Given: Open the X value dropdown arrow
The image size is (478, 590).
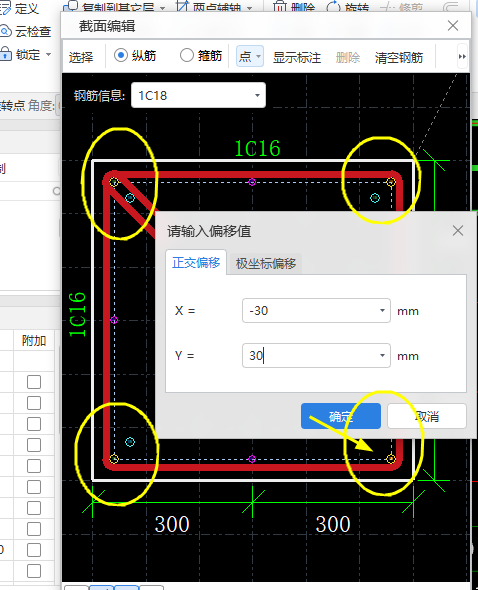Looking at the screenshot, I should pyautogui.click(x=382, y=311).
